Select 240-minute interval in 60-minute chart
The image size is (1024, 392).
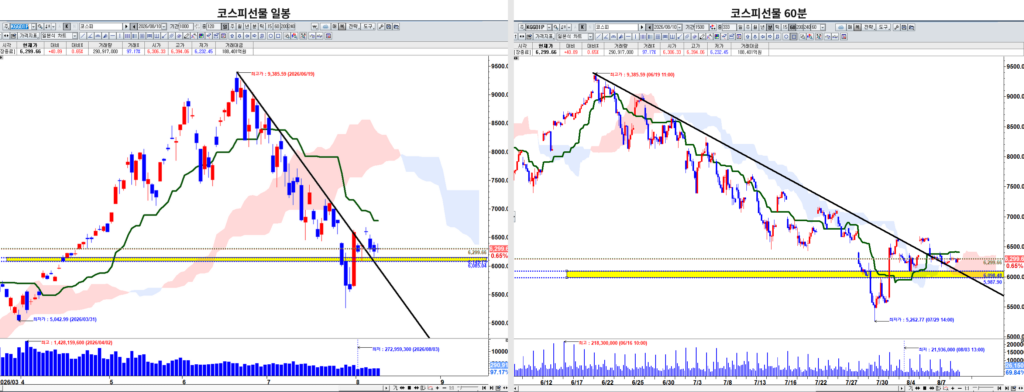(x=807, y=27)
